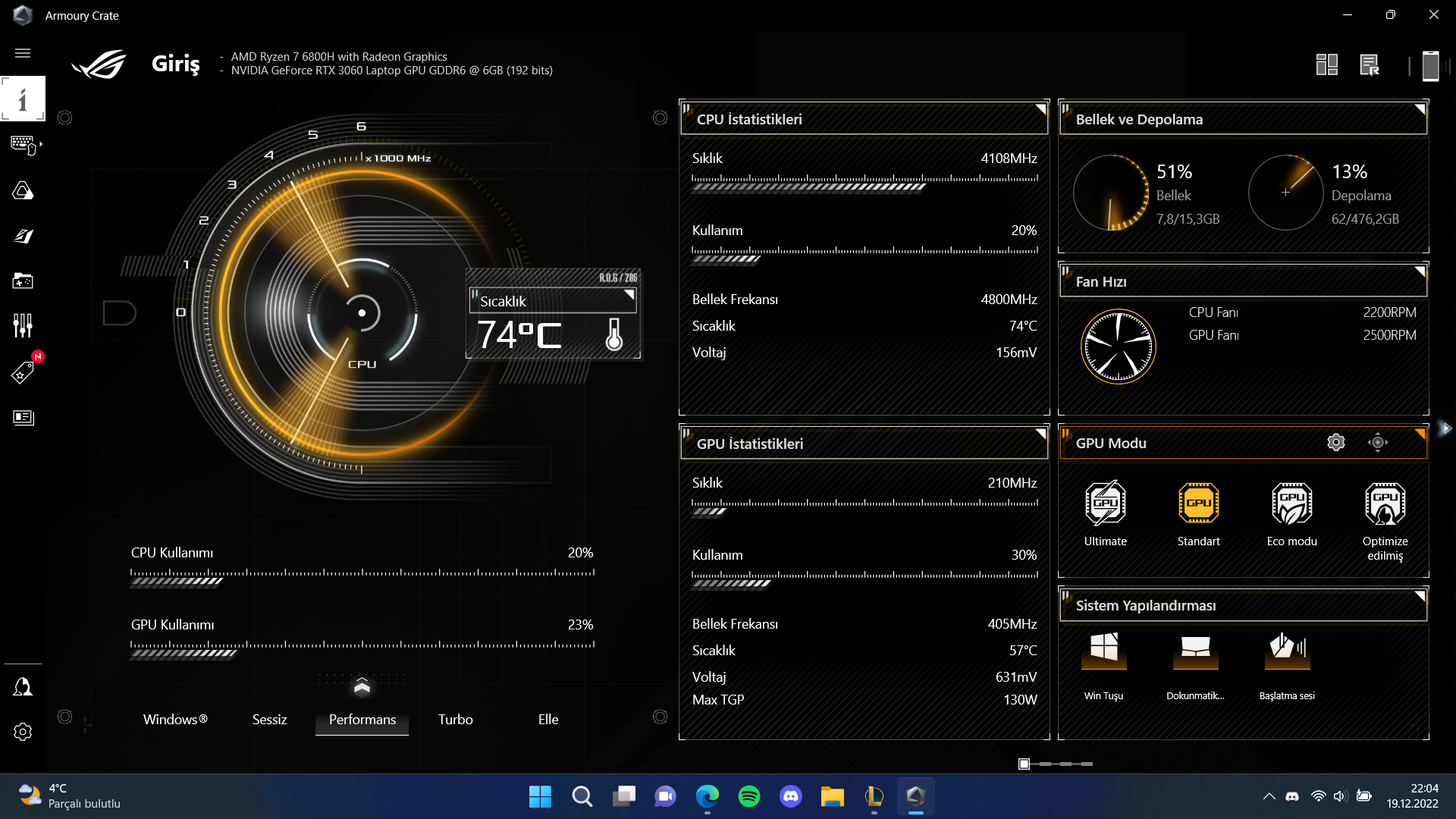Expand the hamburger menu
This screenshot has width=1456, height=819.
(x=23, y=53)
